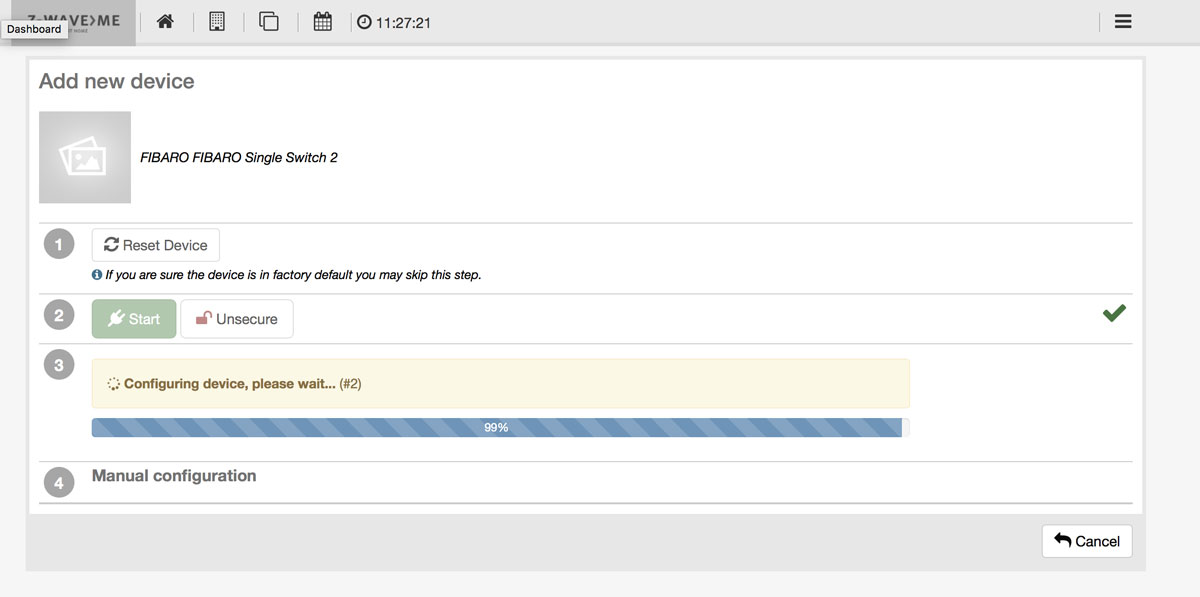1200x597 pixels.
Task: Open the events calendar icon
Action: (x=322, y=21)
